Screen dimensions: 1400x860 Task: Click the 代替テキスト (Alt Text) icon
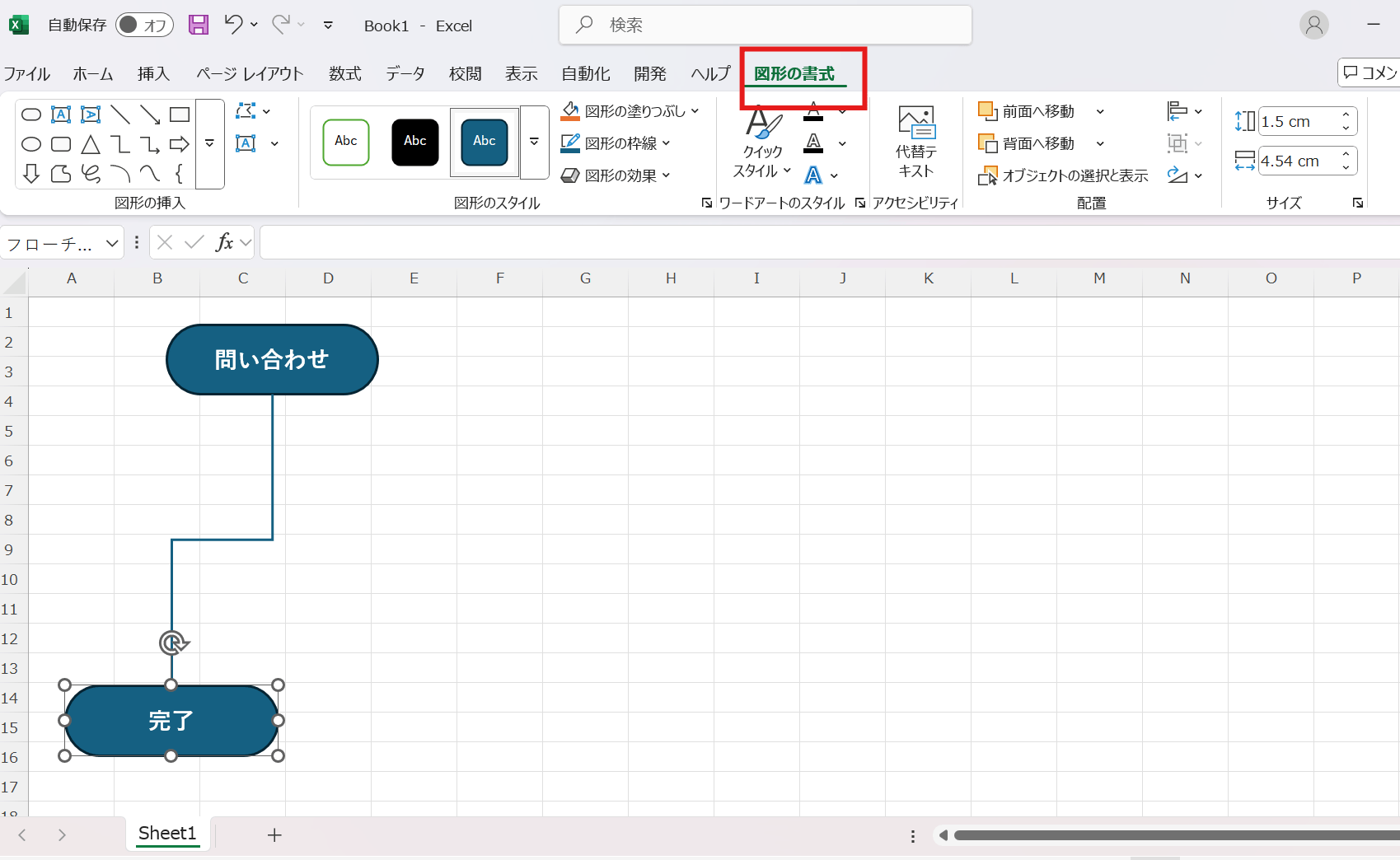click(x=915, y=140)
